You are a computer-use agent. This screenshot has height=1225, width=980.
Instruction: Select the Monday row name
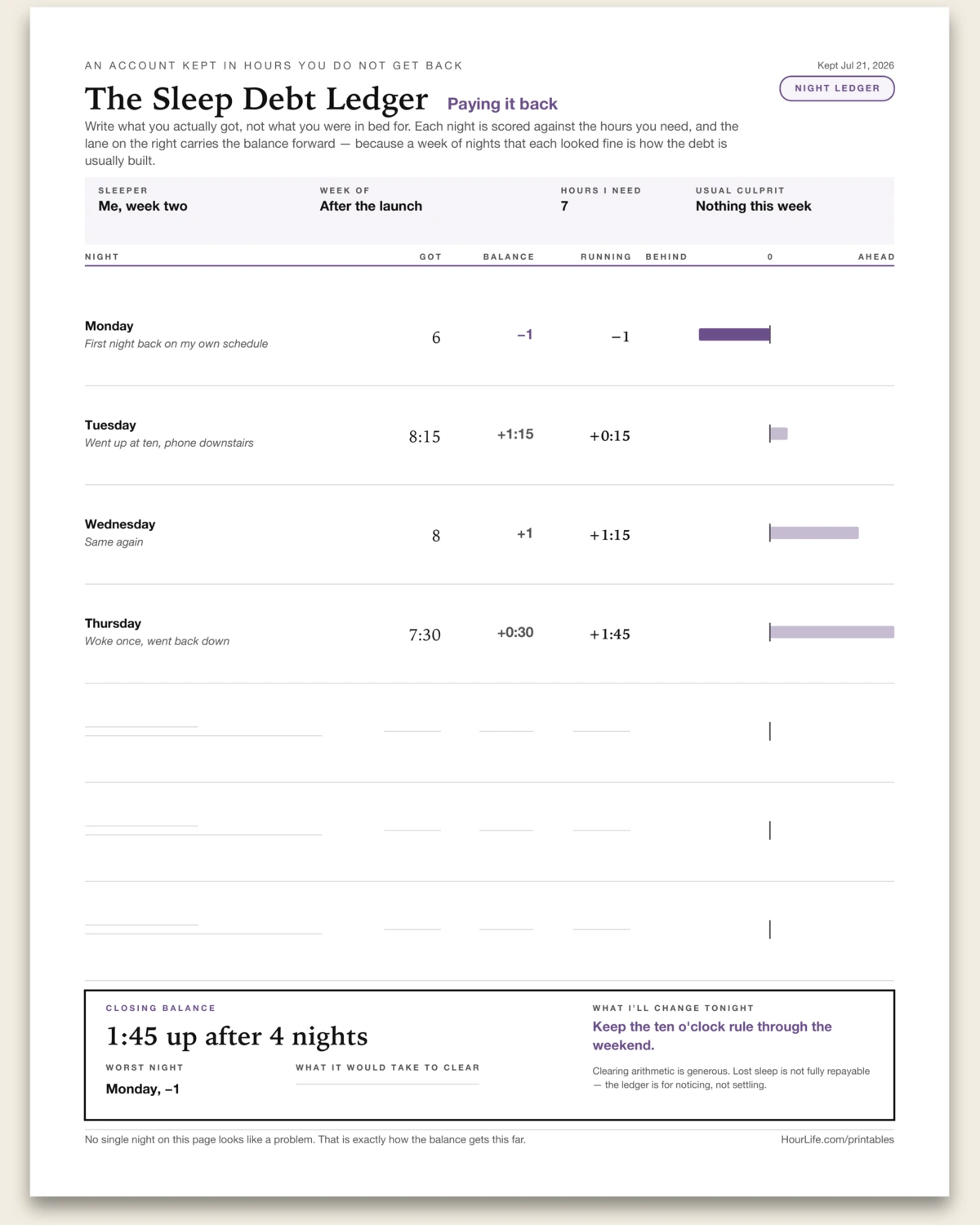click(109, 326)
